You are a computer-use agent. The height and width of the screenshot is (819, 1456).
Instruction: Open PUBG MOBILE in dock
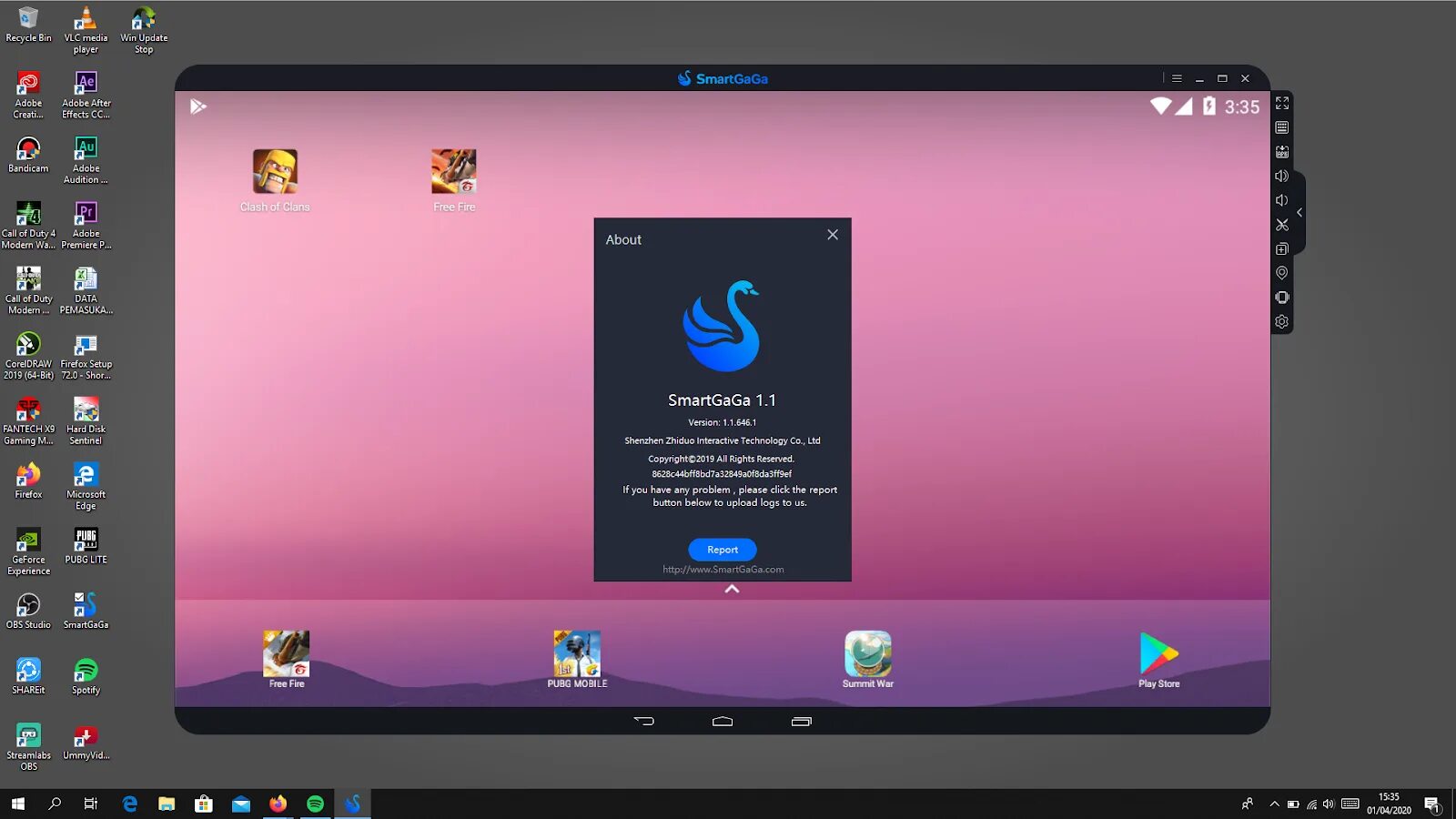point(577,660)
